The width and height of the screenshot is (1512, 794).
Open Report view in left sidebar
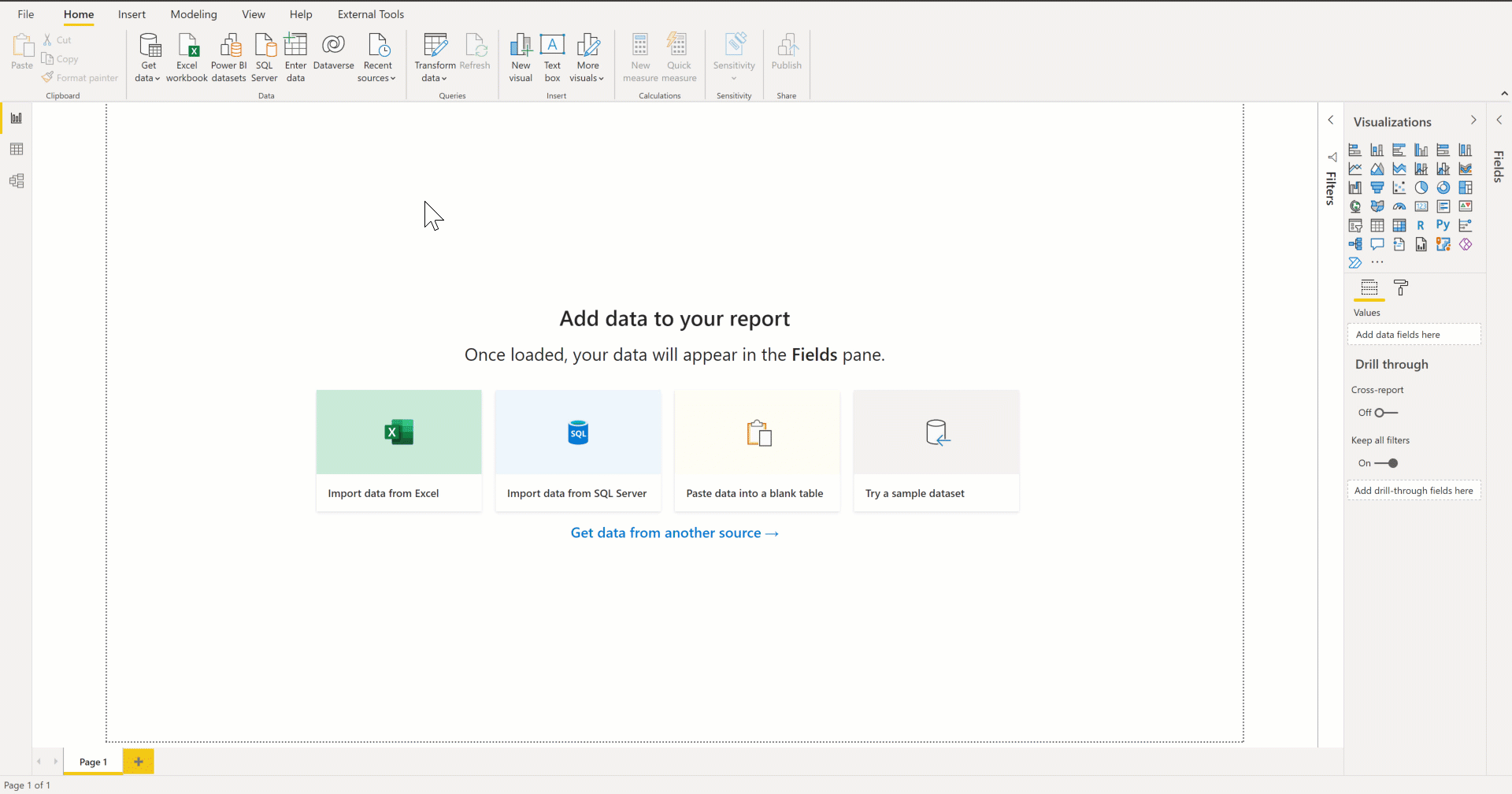(x=17, y=118)
